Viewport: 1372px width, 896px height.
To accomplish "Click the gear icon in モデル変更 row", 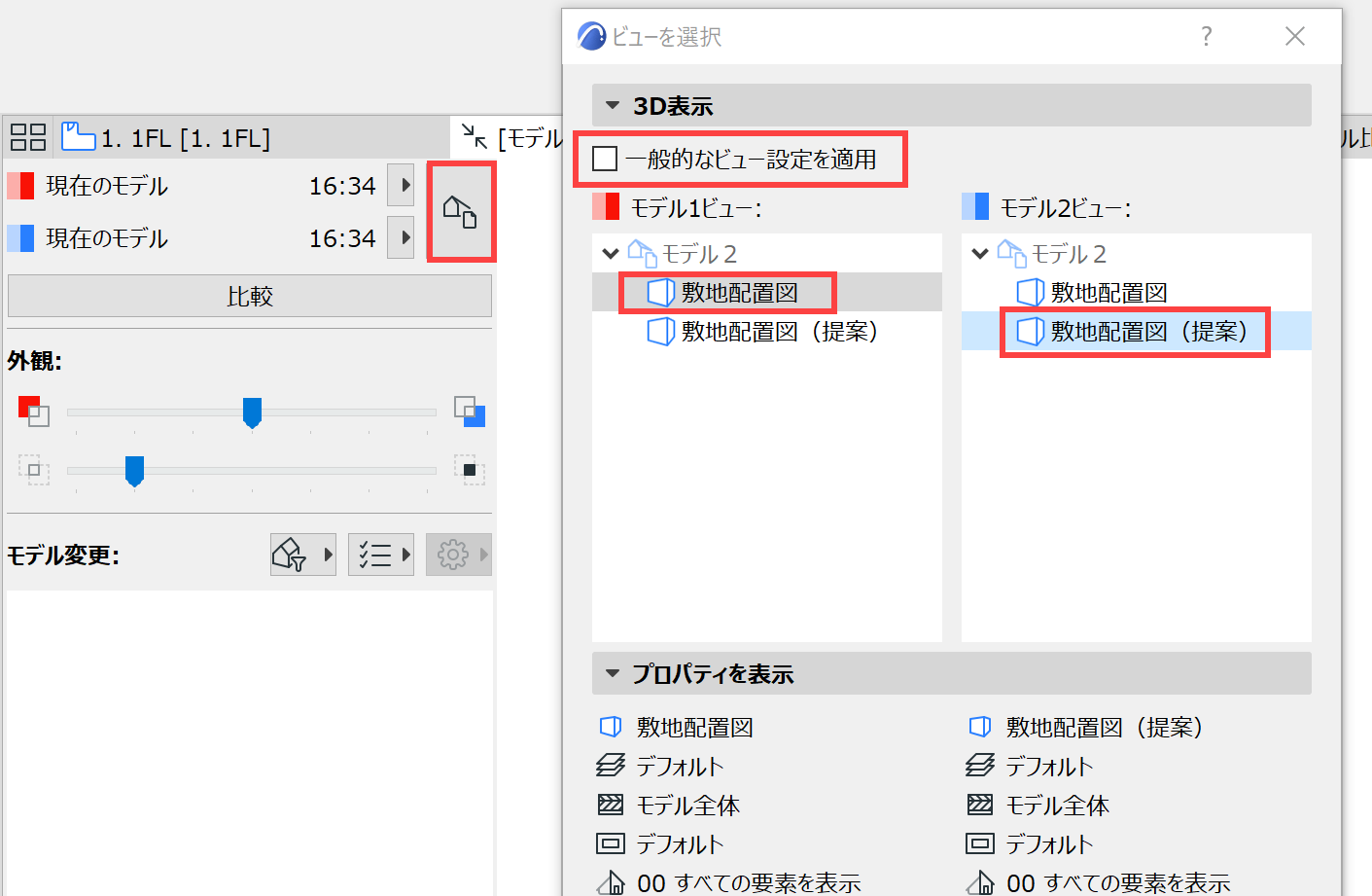I will (x=451, y=554).
